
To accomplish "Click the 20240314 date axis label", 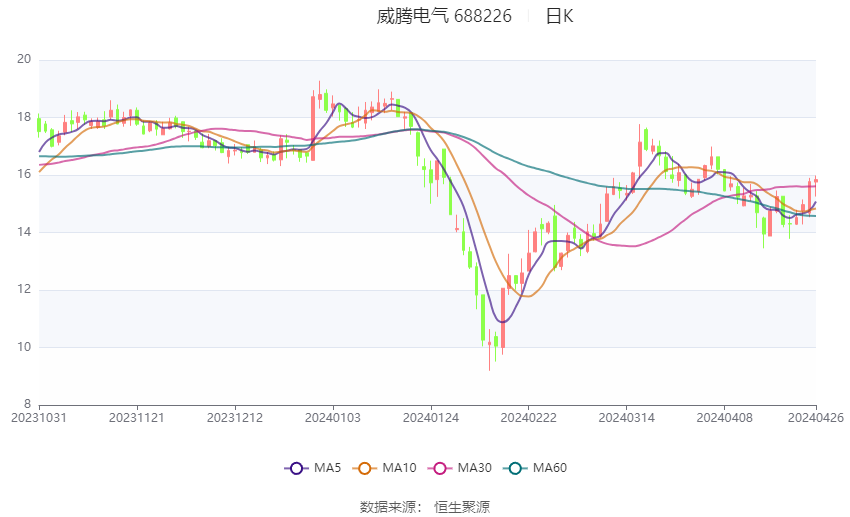I will click(626, 416).
